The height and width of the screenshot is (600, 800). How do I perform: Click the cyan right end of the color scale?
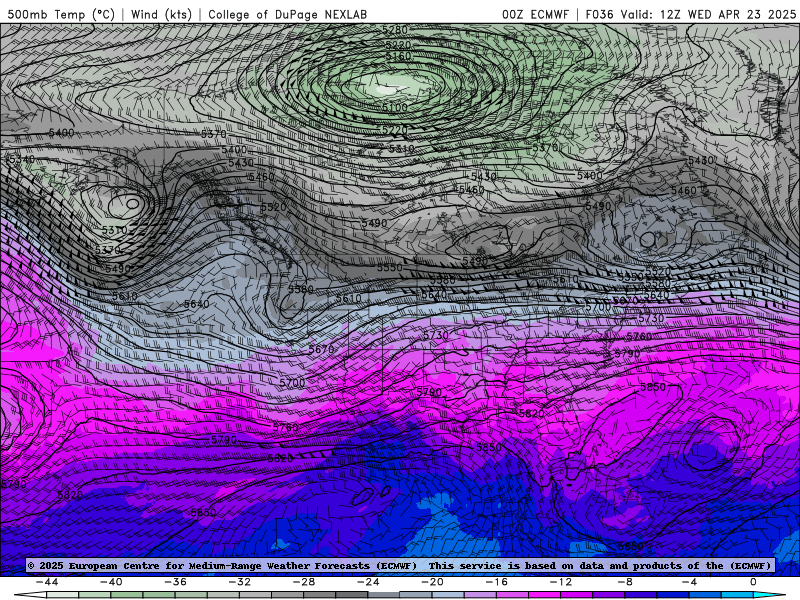(769, 595)
